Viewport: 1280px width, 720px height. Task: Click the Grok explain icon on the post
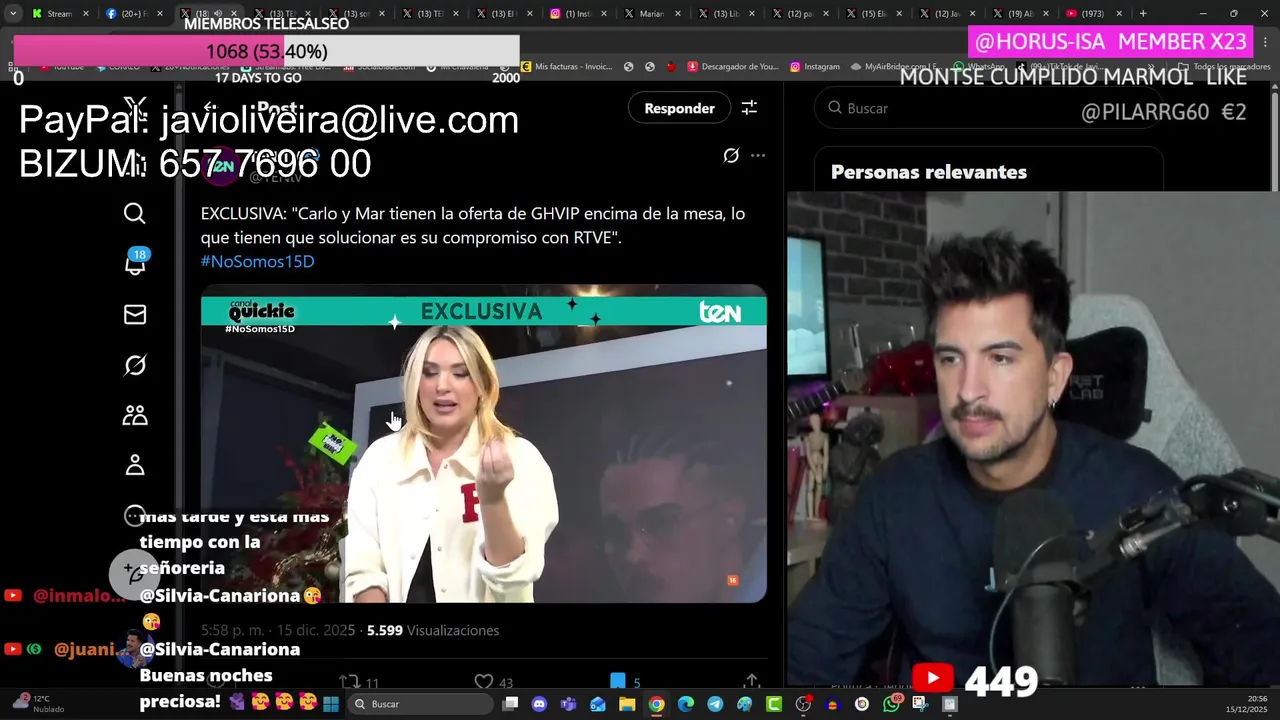coord(731,155)
